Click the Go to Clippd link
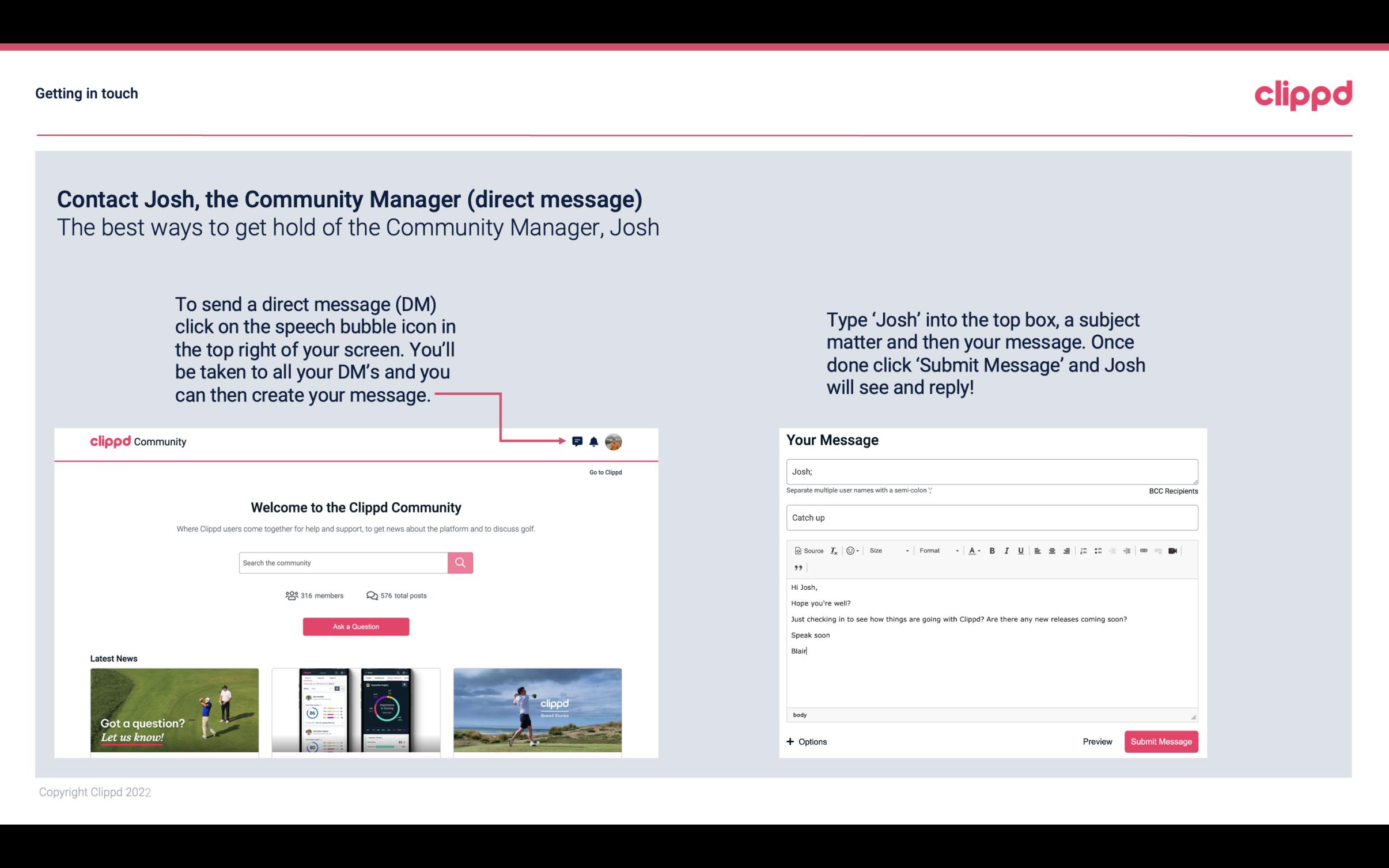This screenshot has height=868, width=1389. [x=604, y=472]
